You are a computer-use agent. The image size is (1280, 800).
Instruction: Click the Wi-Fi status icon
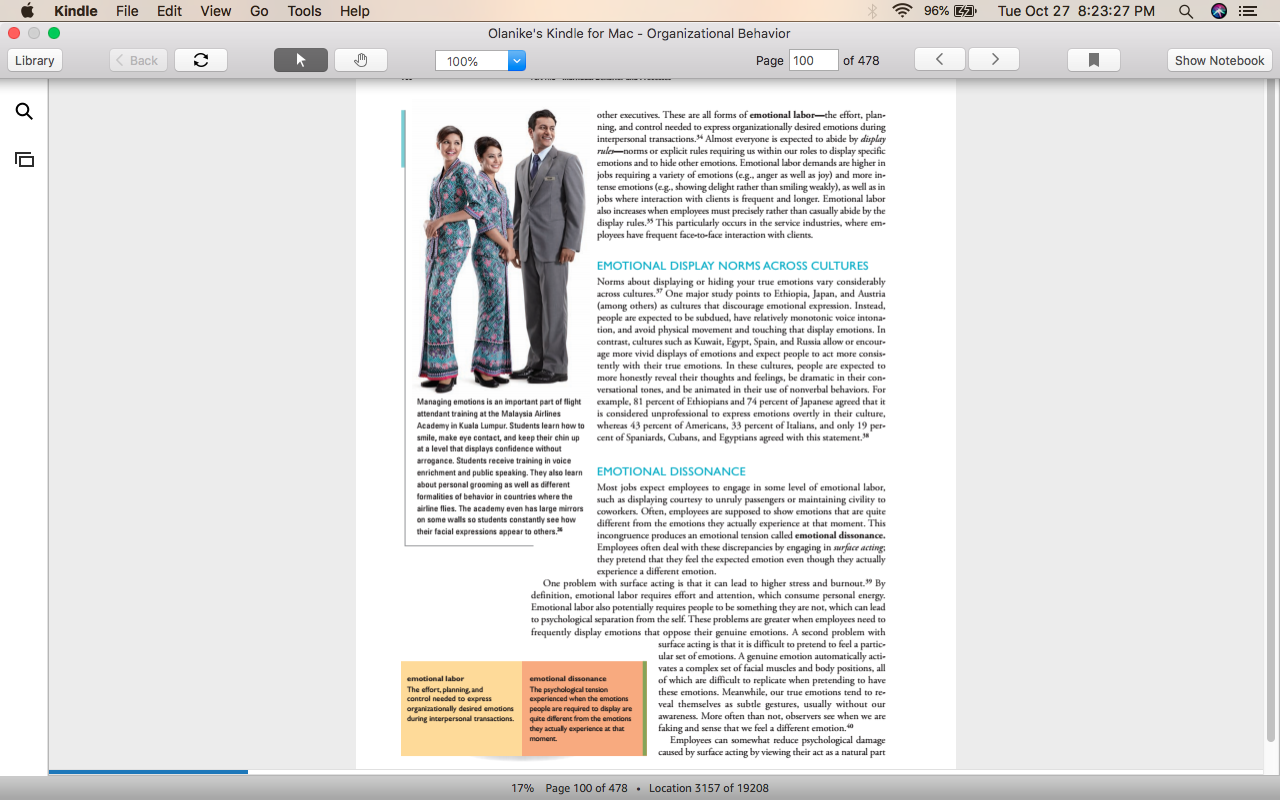(903, 11)
